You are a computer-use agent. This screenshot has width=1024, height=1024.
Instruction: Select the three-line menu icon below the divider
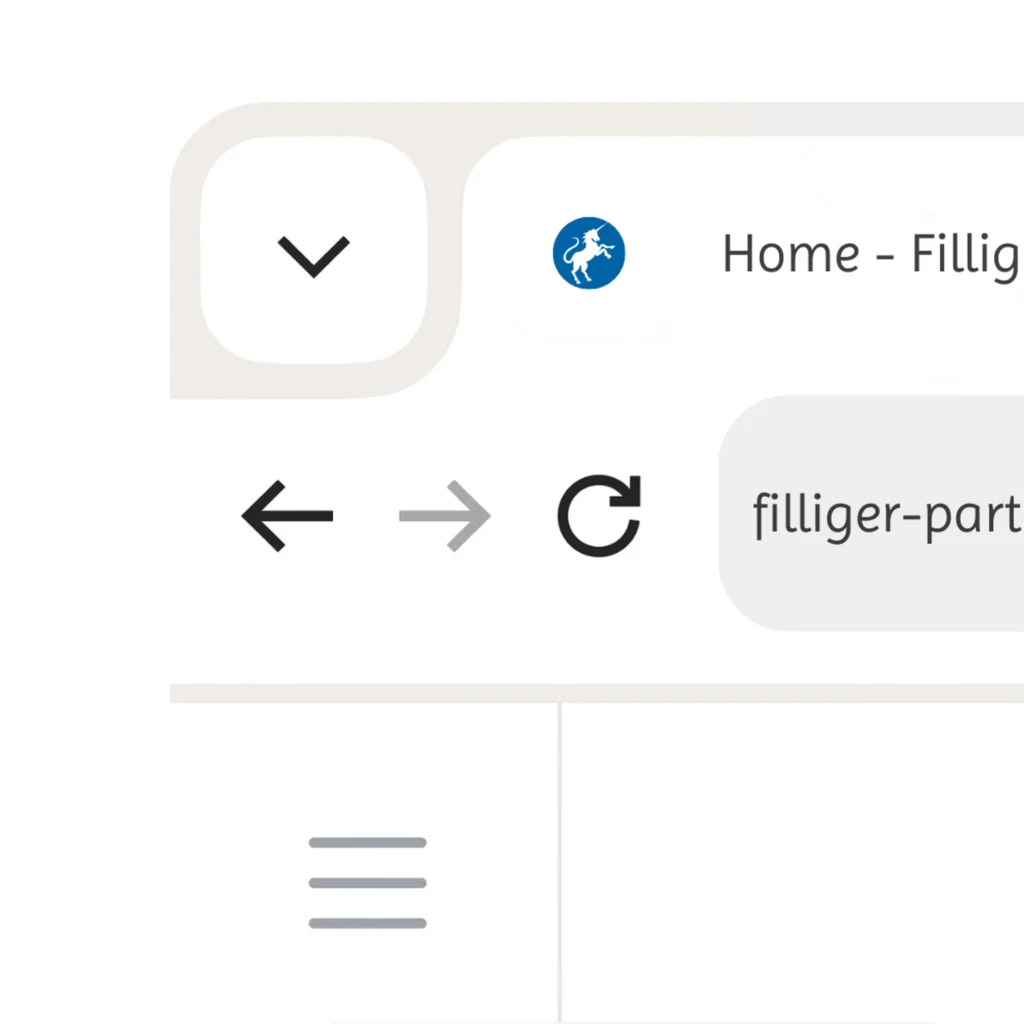(367, 883)
